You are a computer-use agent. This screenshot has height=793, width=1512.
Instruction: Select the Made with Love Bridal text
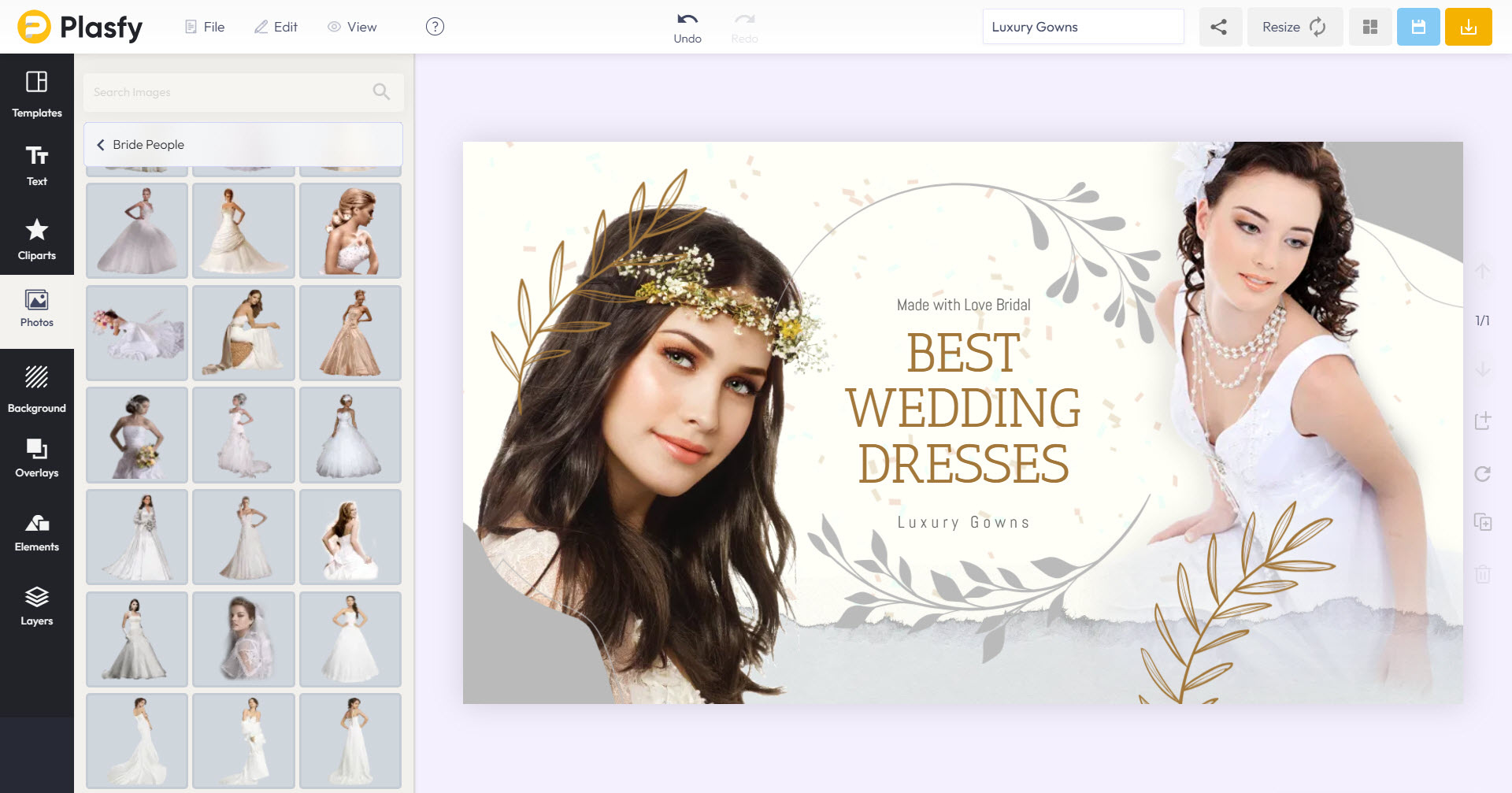[963, 305]
